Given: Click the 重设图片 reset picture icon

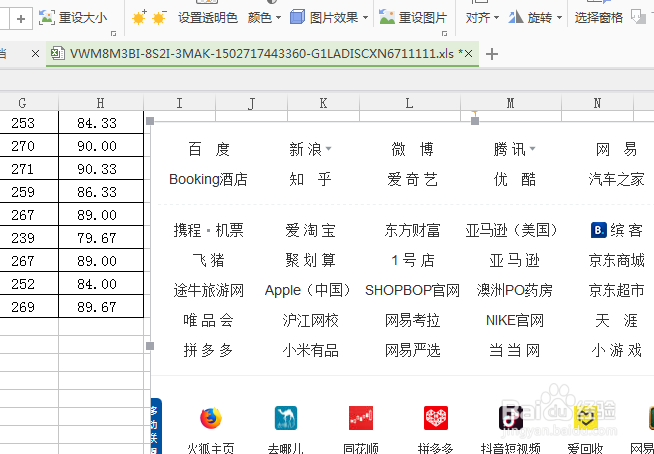Looking at the screenshot, I should (x=387, y=18).
